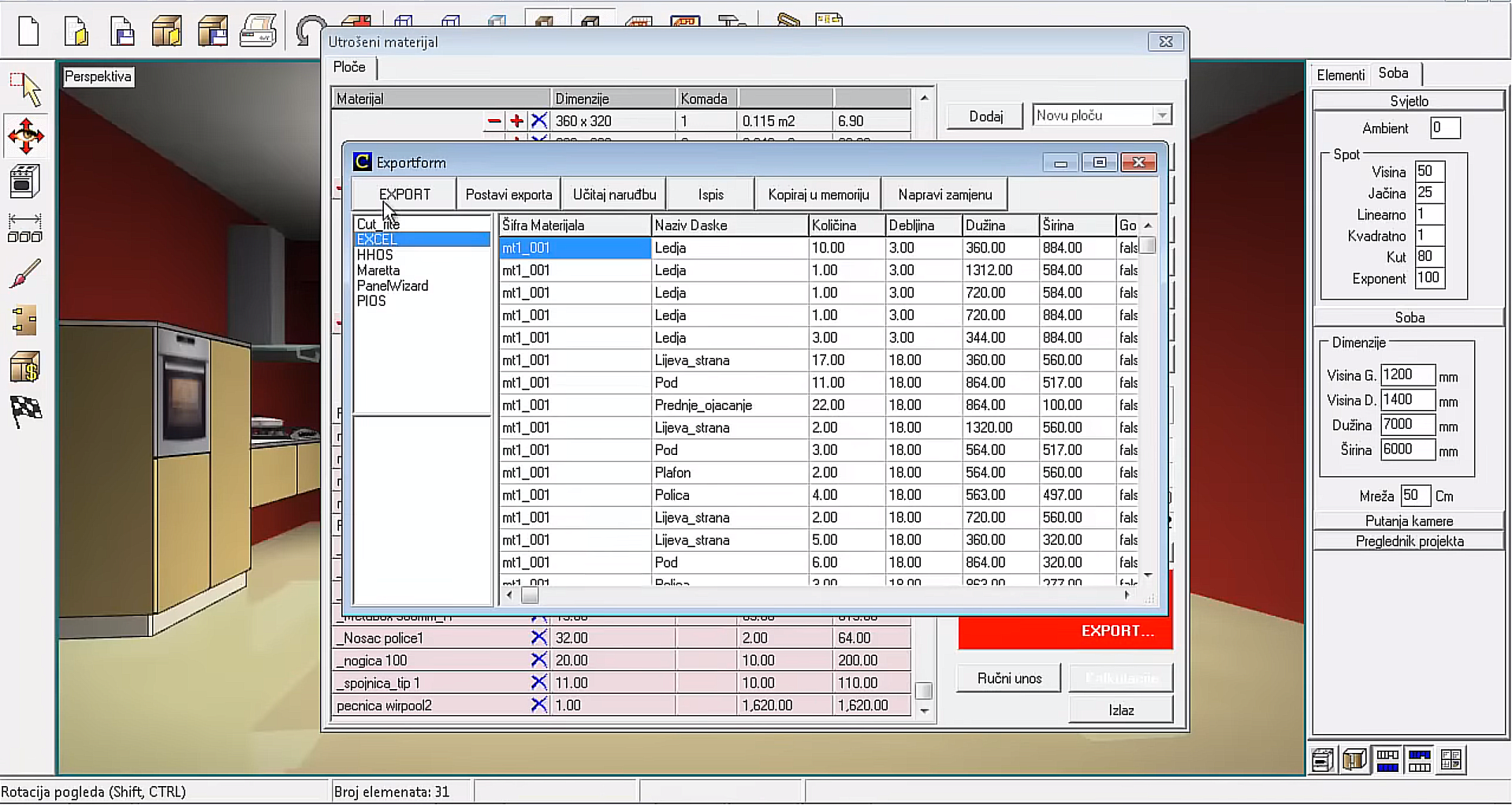Open the Ploče tab in Utrošeni materijal
Screen dimensions: 1512x805
point(349,67)
